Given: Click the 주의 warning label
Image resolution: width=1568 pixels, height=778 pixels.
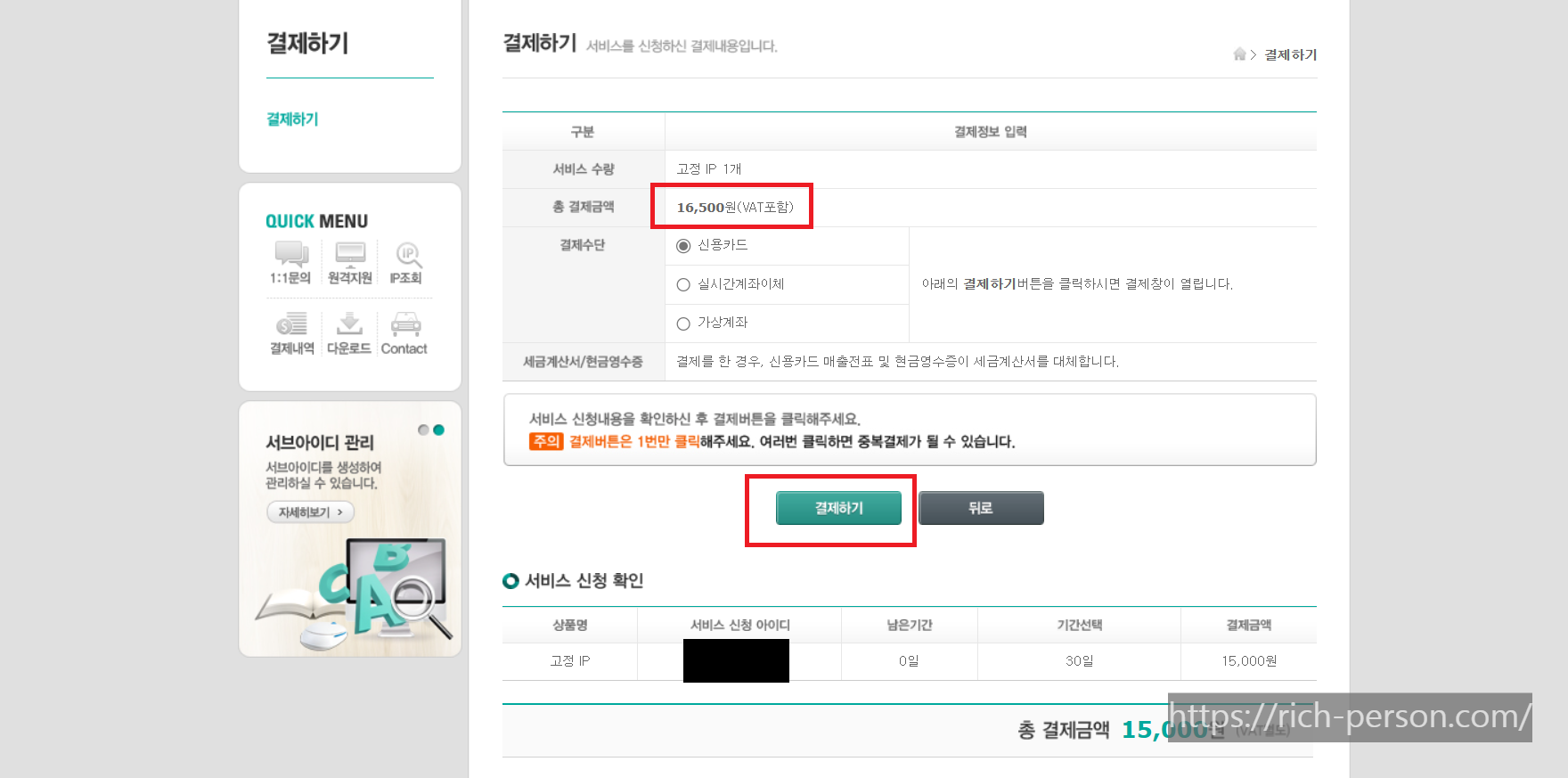Looking at the screenshot, I should pos(546,441).
